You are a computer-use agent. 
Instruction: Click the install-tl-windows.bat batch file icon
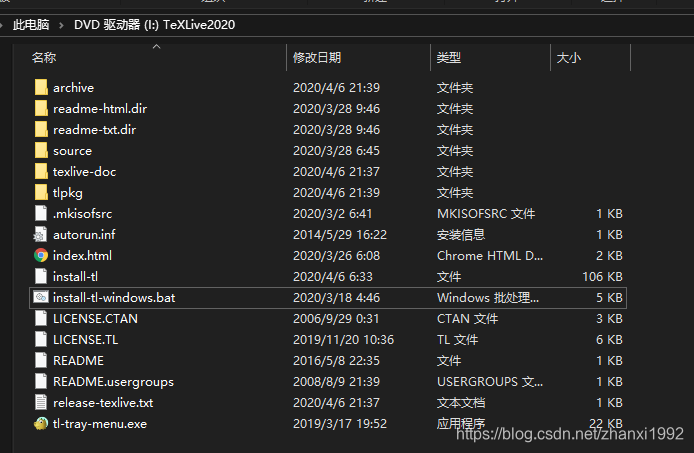click(41, 298)
